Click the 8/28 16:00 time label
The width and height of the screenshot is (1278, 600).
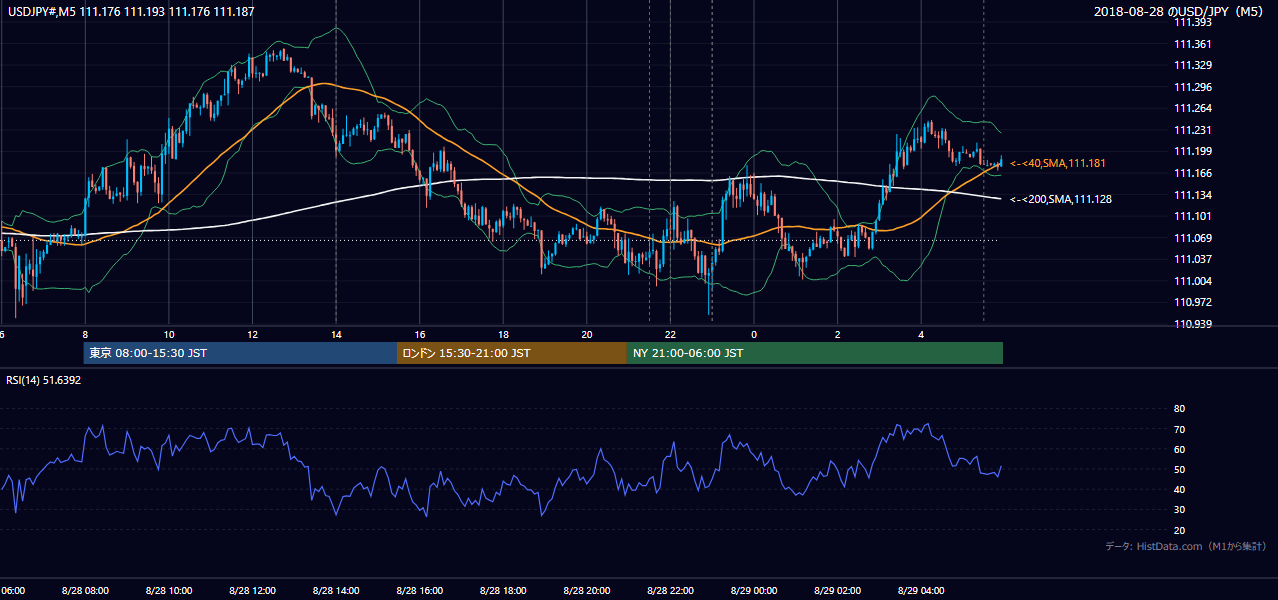pyautogui.click(x=419, y=591)
